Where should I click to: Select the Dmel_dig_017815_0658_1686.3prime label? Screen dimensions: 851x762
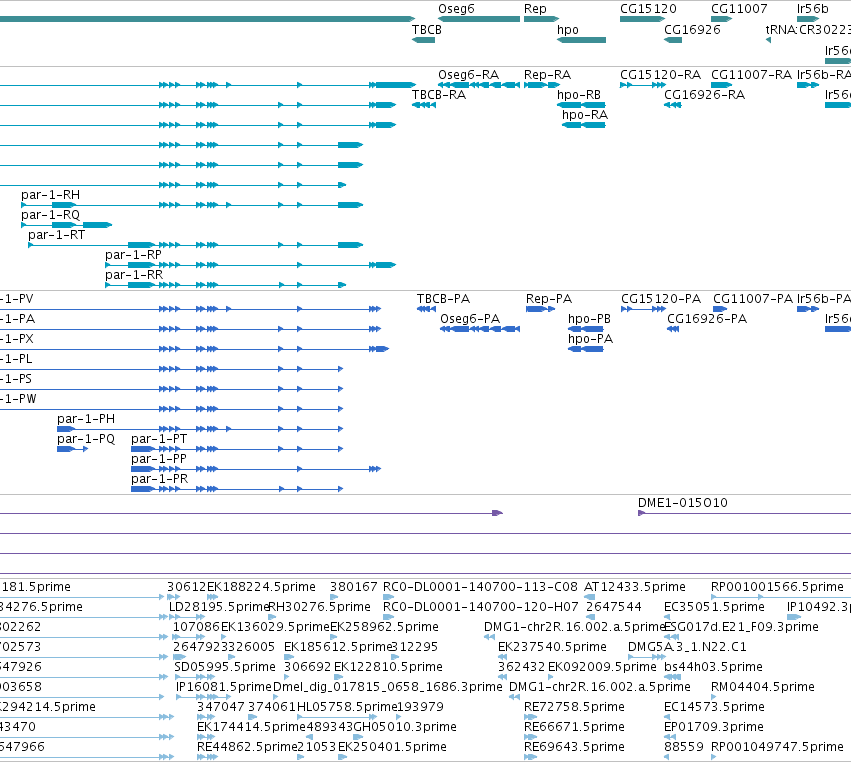[x=388, y=687]
